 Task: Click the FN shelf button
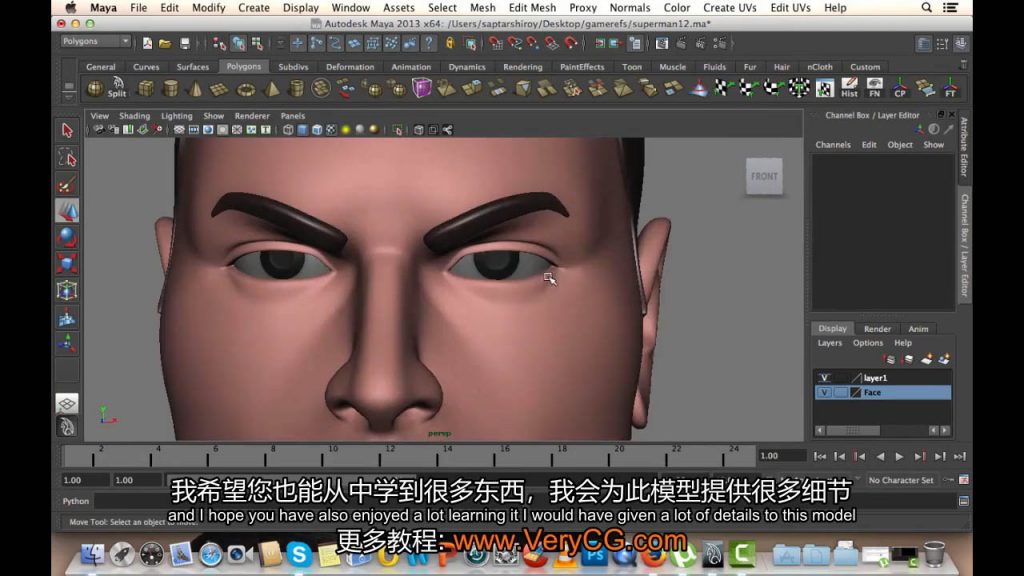click(874, 88)
